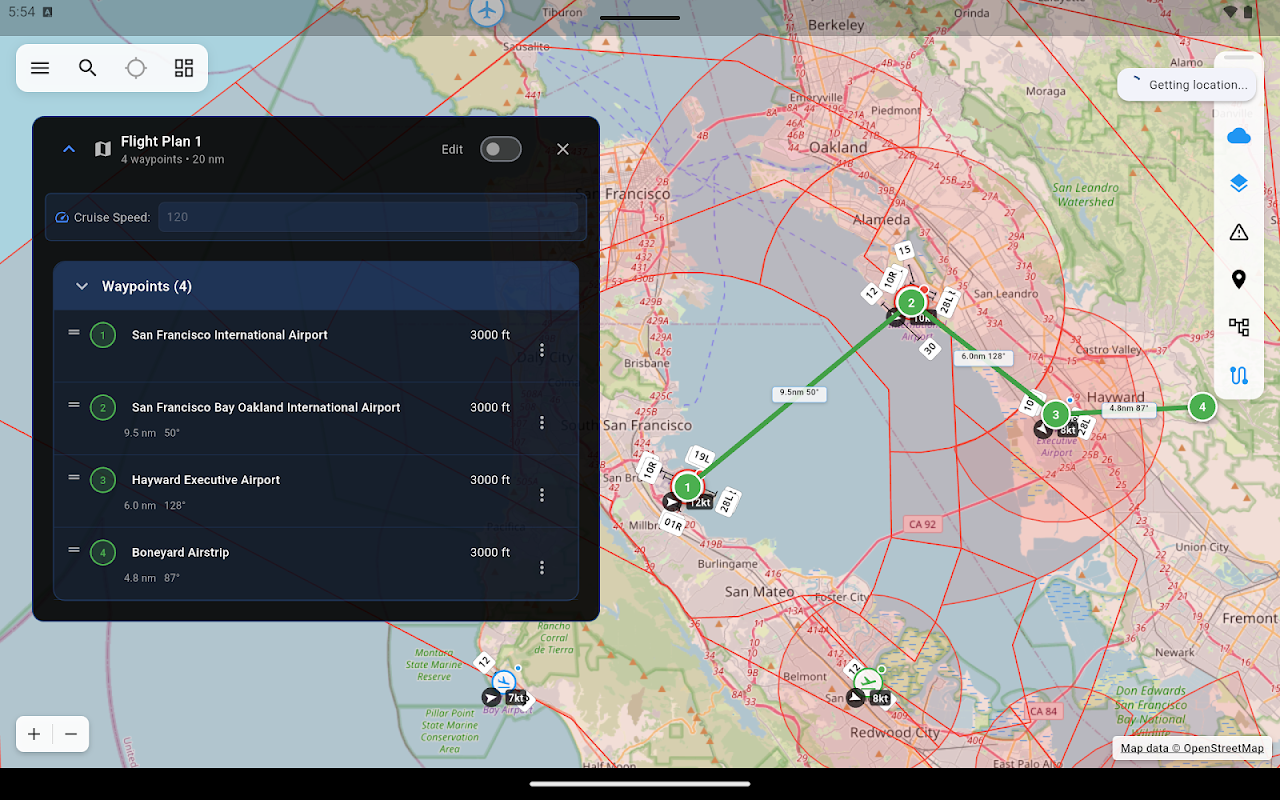Select the blue airport marker near Pillar Point
1280x800 pixels.
coord(503,680)
